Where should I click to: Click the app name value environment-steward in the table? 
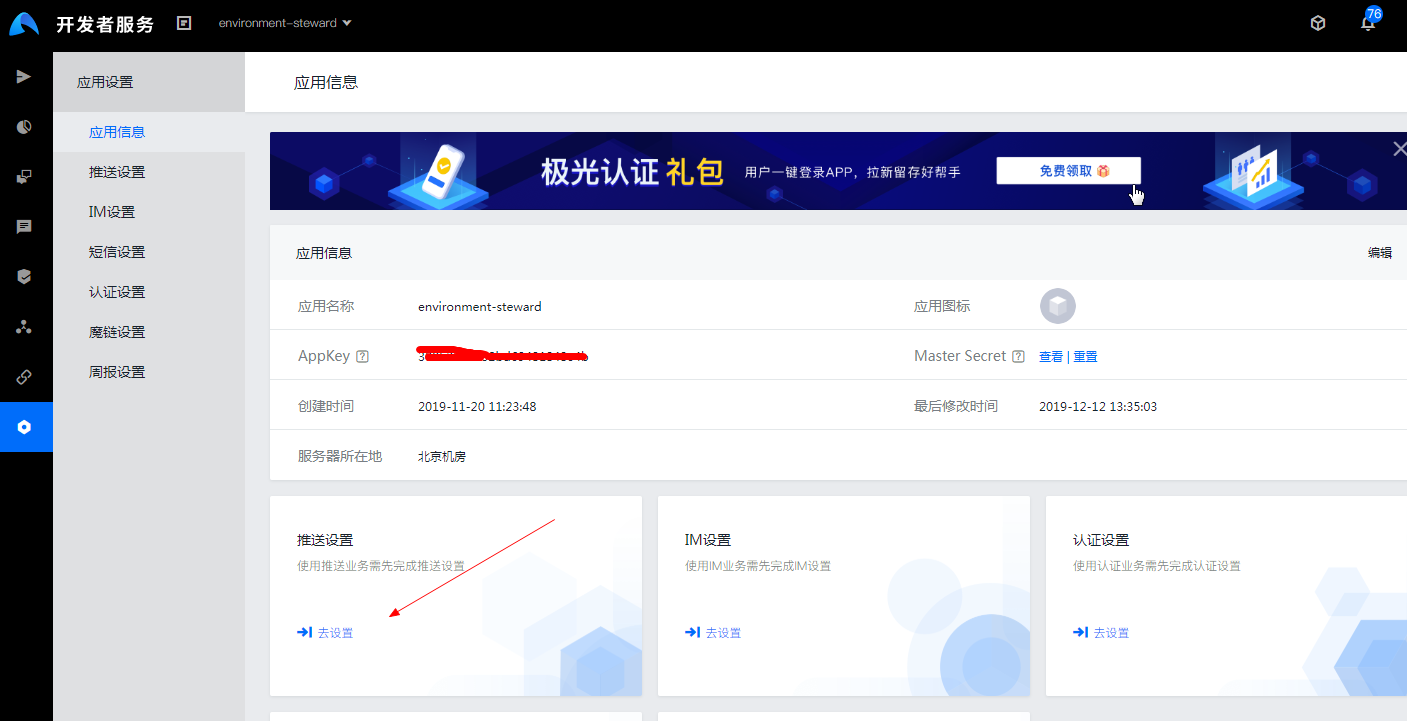480,307
